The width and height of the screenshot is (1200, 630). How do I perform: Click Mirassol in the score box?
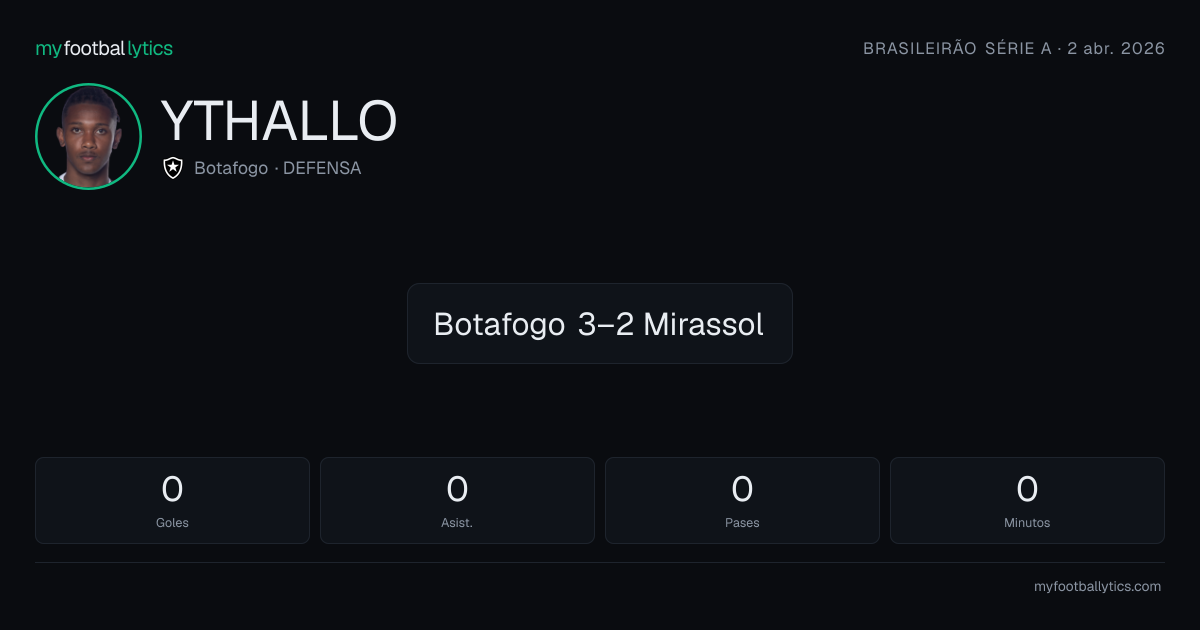pos(704,324)
